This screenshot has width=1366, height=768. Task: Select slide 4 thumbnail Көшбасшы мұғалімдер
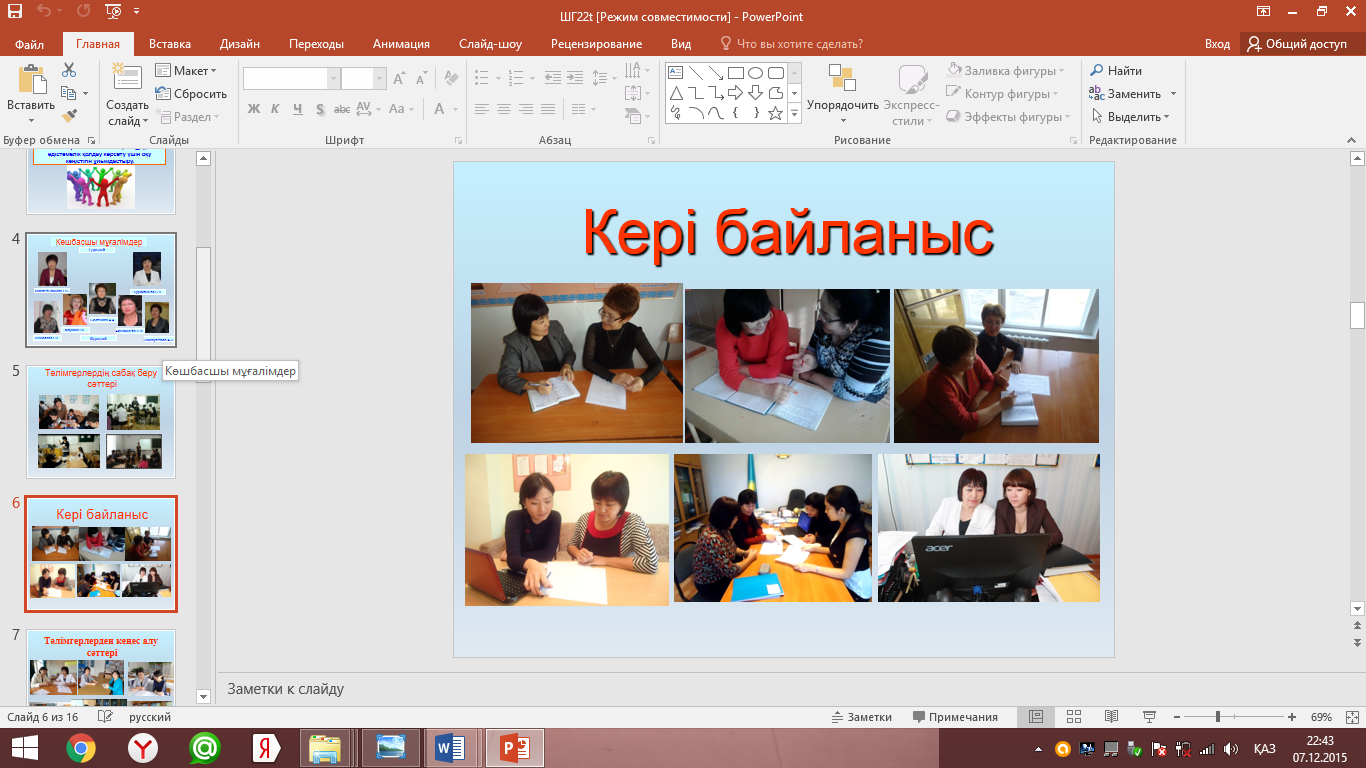[100, 290]
